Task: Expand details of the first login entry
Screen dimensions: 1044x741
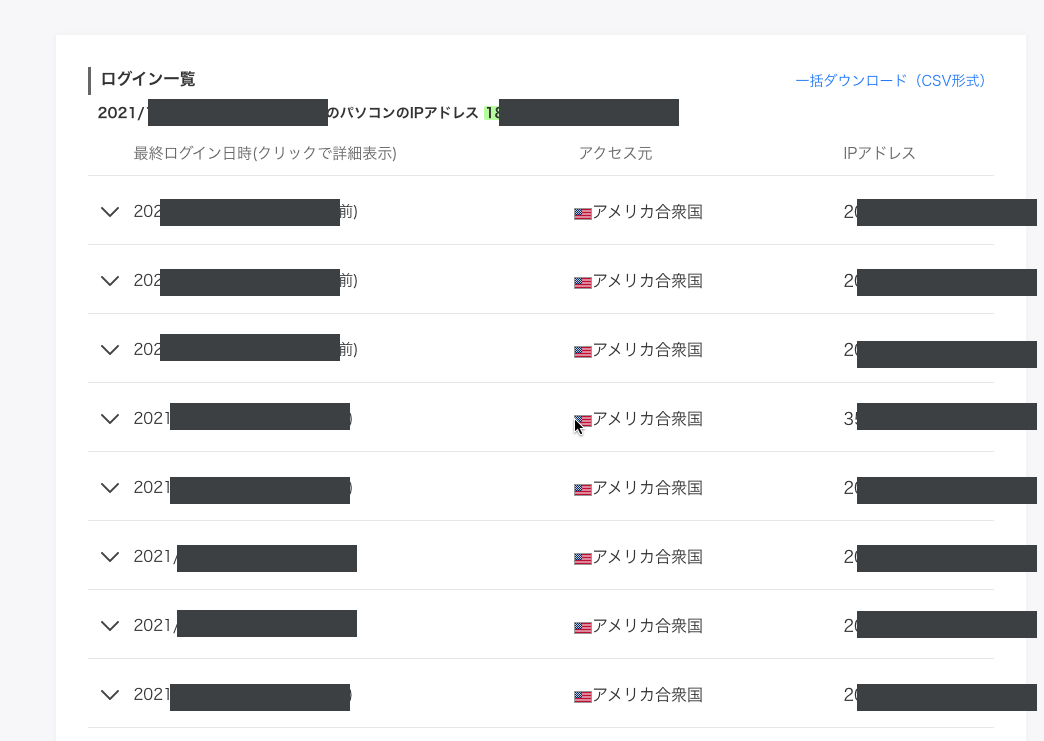Action: [x=110, y=212]
